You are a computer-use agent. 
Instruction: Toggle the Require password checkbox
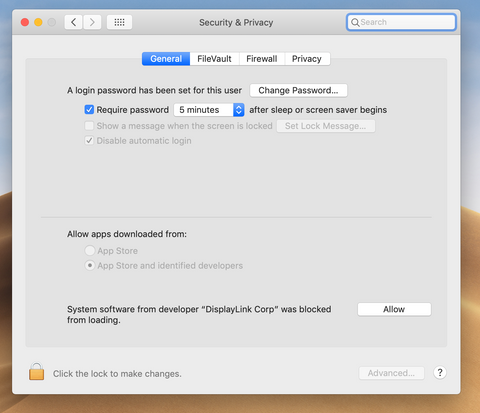click(89, 109)
